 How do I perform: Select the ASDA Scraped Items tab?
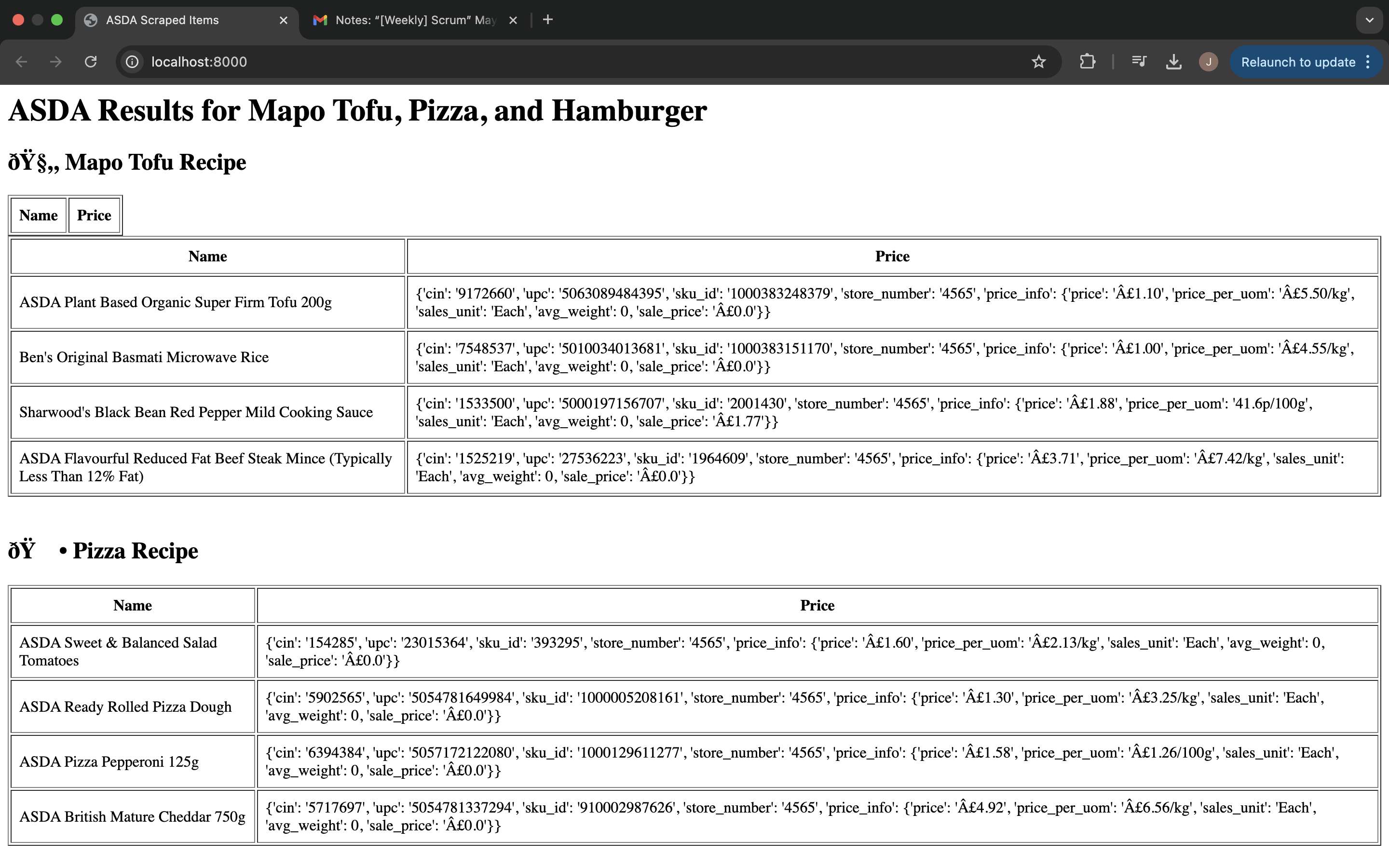pos(162,20)
